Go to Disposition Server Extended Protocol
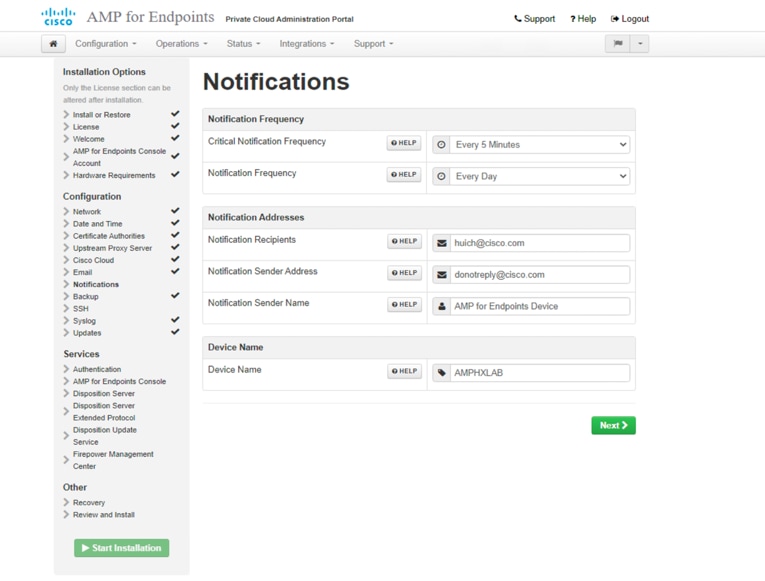Viewport: 765px width, 581px height. point(104,412)
